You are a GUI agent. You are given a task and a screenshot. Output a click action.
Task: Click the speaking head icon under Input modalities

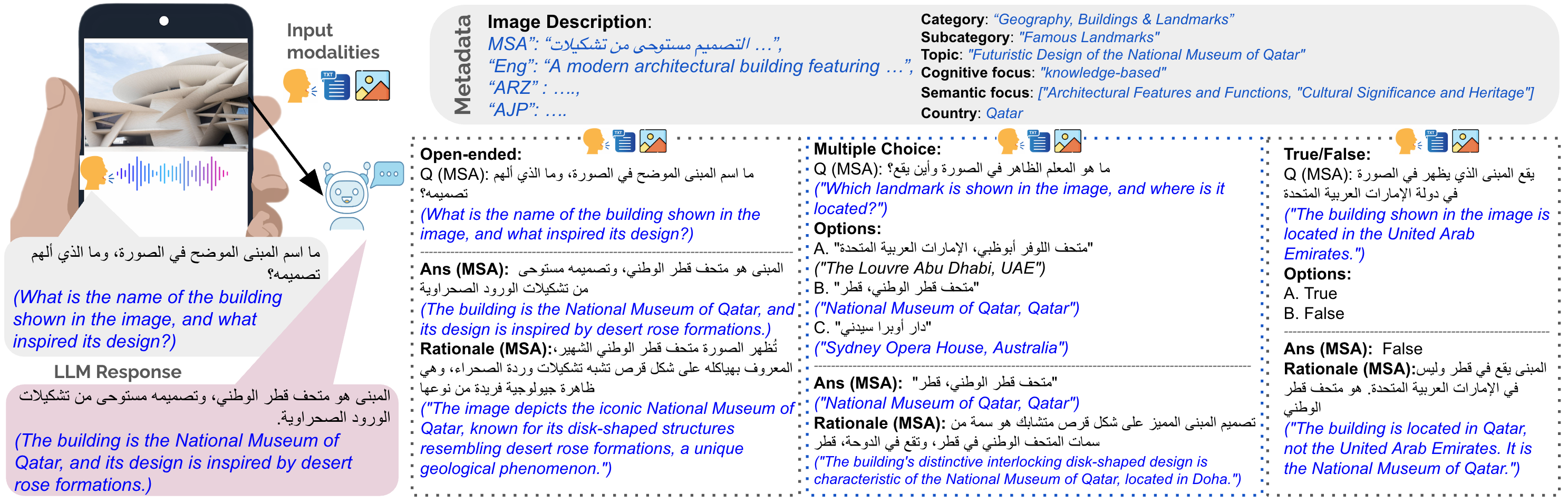click(298, 85)
